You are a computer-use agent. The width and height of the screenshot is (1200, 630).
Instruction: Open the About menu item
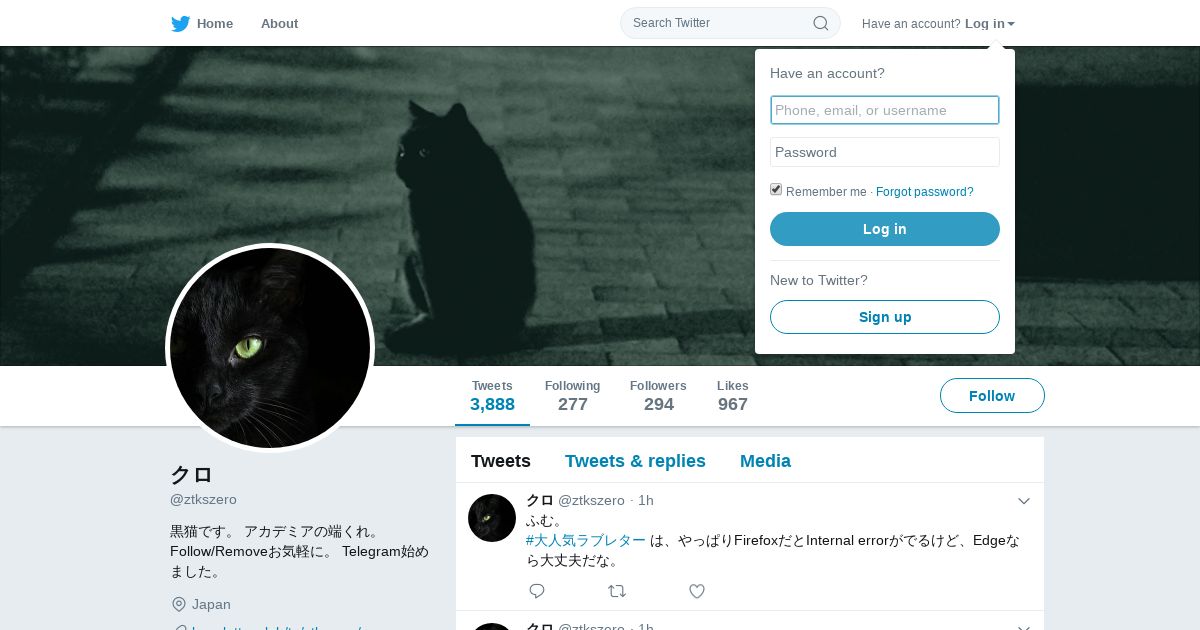[279, 23]
